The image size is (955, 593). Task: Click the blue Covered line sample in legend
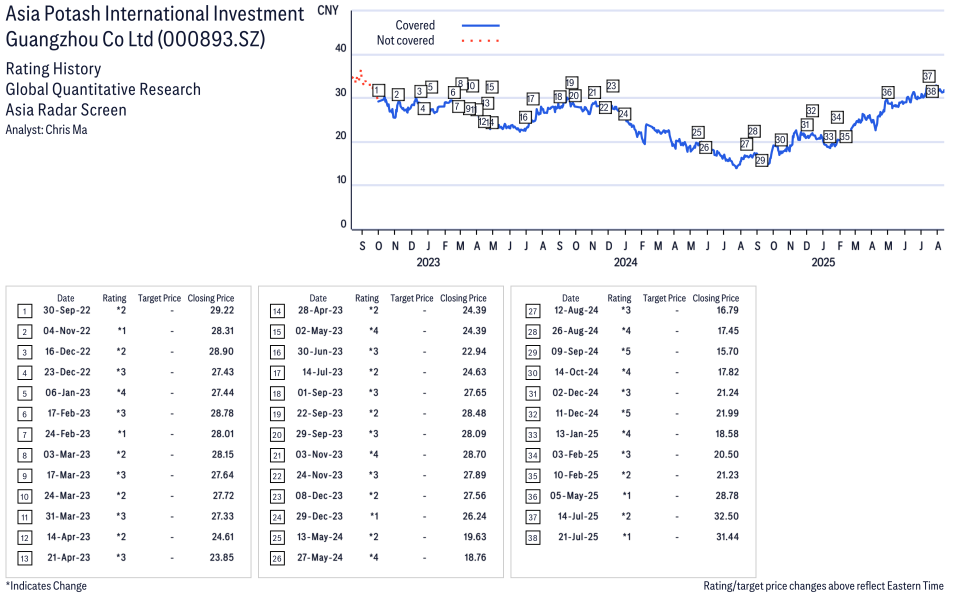click(x=481, y=26)
